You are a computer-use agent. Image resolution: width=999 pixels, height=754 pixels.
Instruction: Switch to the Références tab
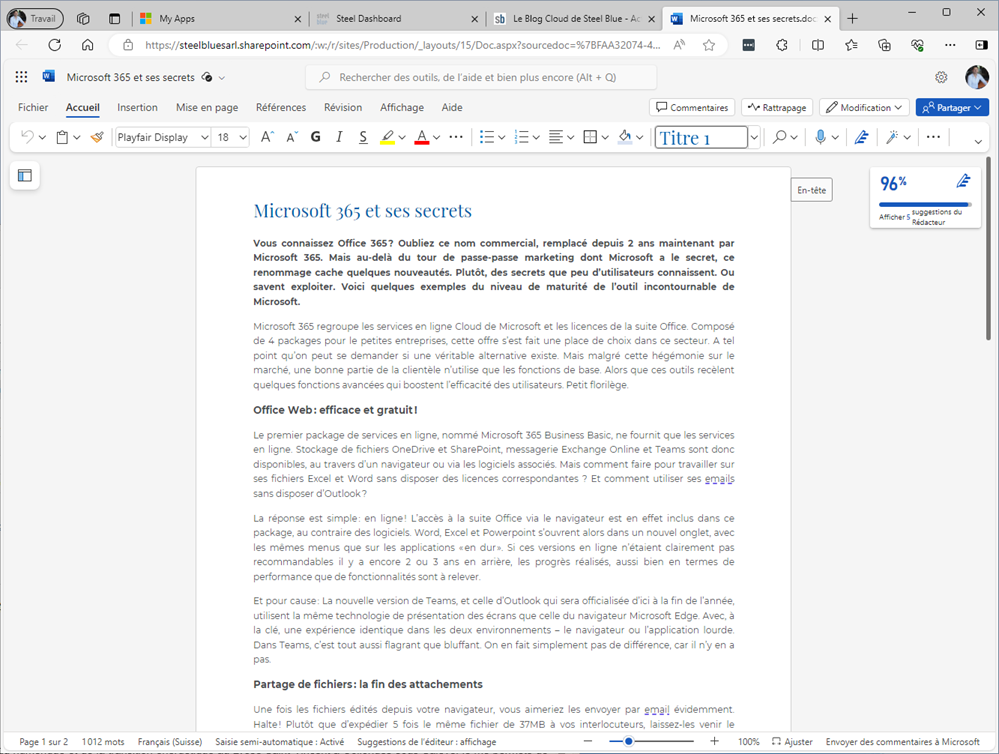281,107
